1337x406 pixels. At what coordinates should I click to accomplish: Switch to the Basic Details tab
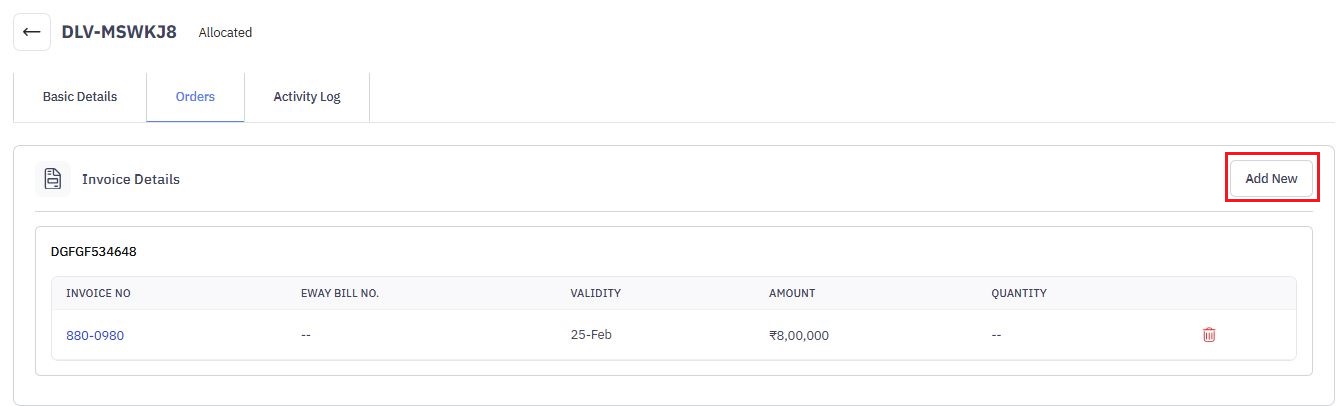(80, 97)
